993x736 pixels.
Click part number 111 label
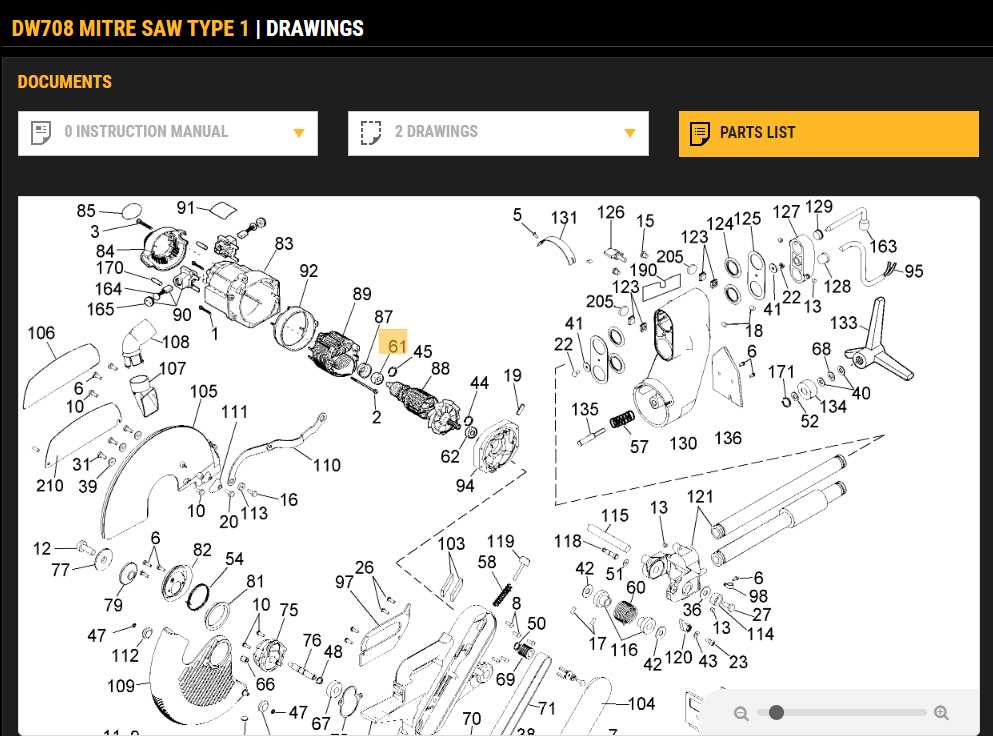[x=234, y=412]
